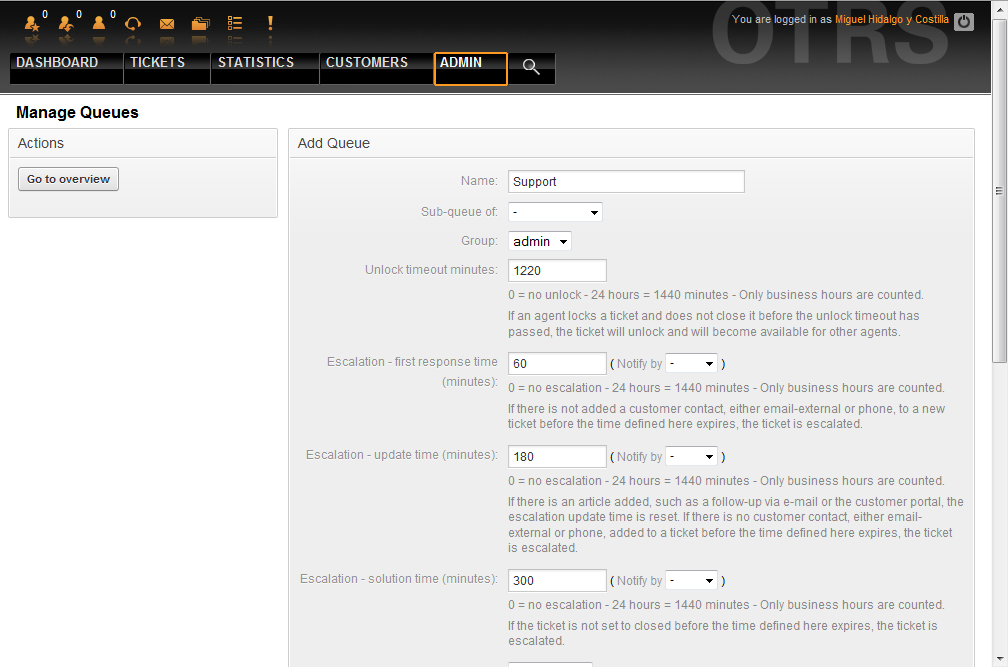Viewport: 1008px width, 667px height.
Task: Open solution time Notify by dropdown
Action: [692, 581]
